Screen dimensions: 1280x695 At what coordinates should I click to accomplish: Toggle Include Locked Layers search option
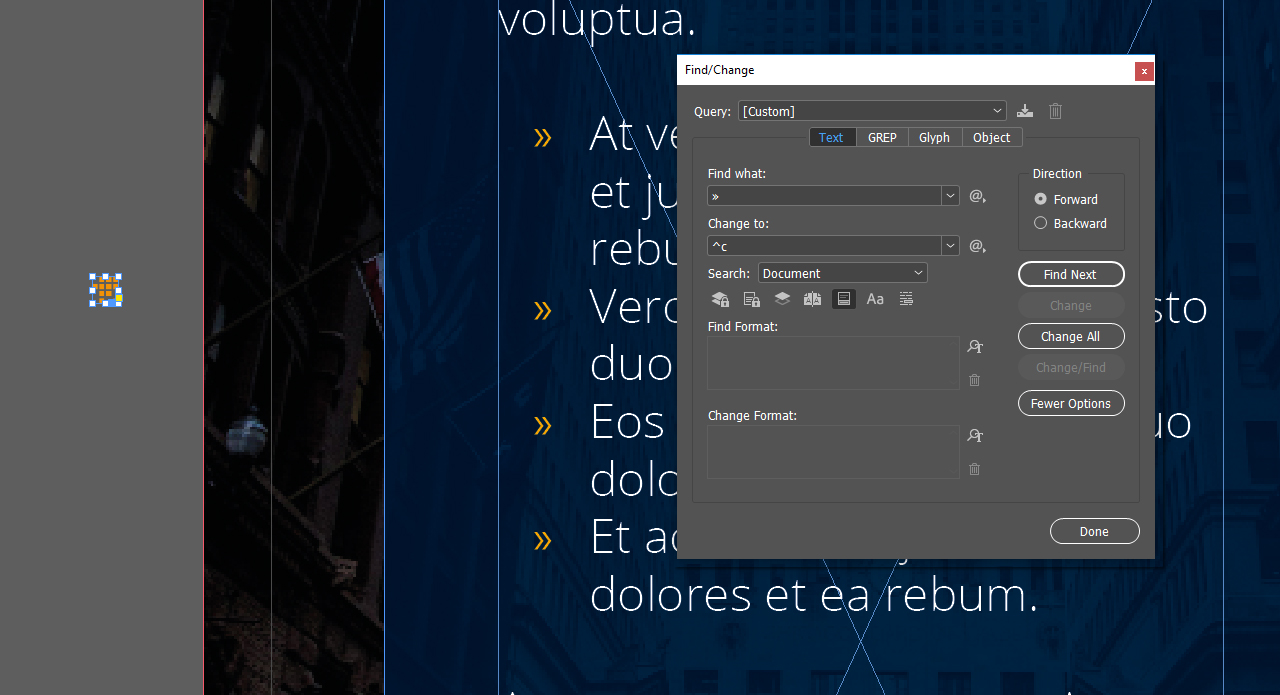tap(720, 299)
